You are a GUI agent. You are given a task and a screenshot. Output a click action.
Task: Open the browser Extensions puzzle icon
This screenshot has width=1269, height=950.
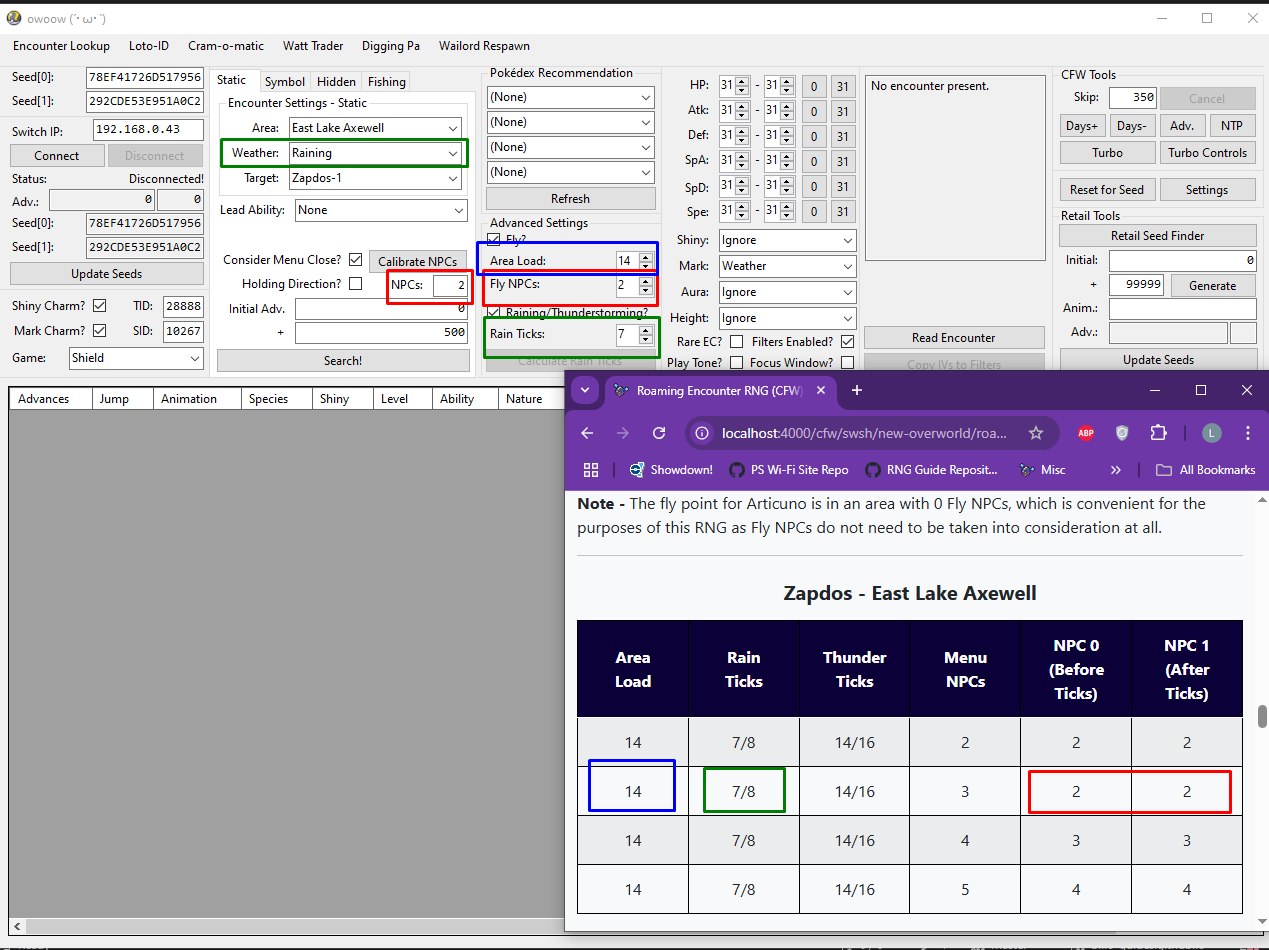1158,433
